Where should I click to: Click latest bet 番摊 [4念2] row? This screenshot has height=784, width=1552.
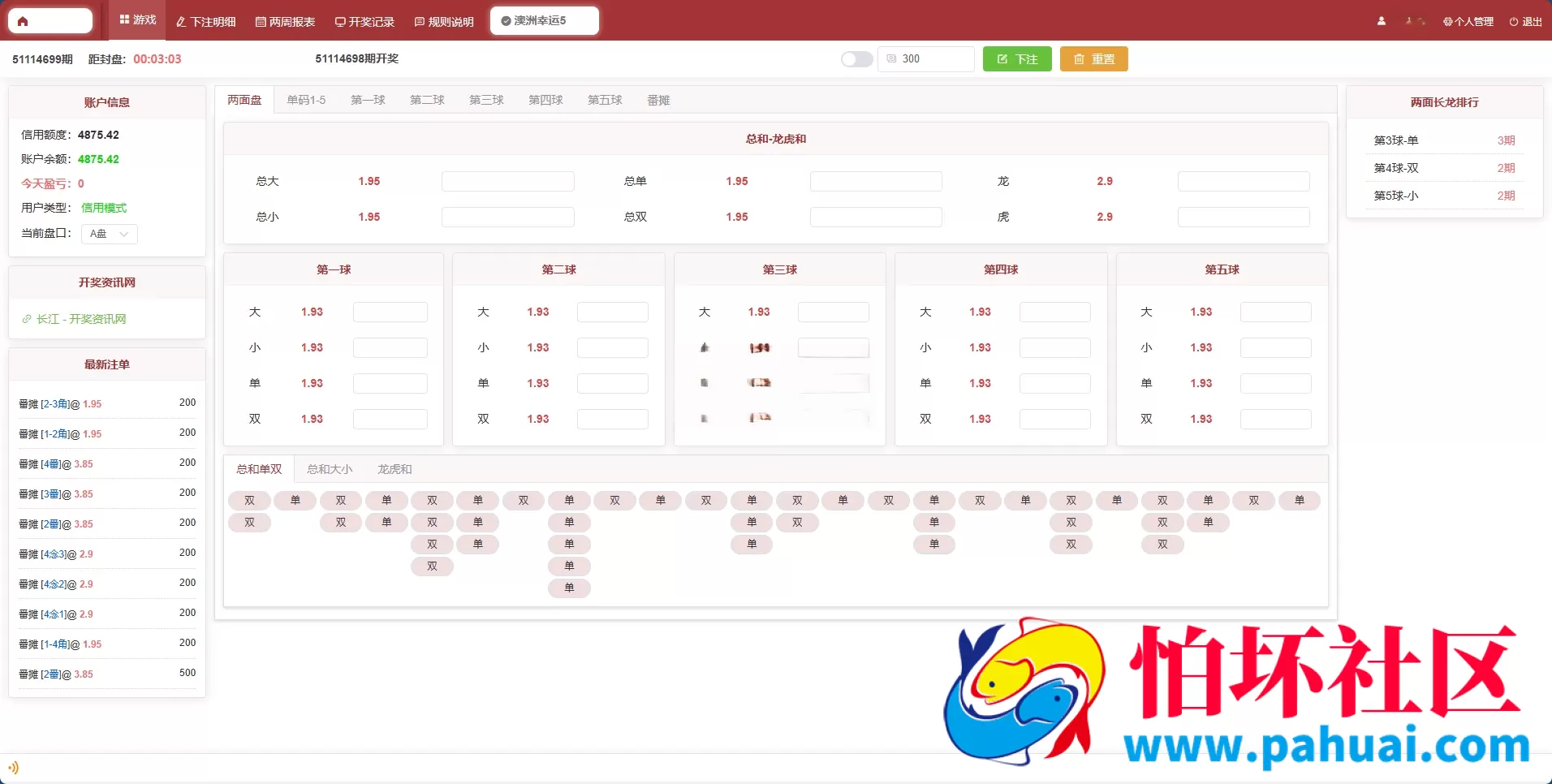107,584
